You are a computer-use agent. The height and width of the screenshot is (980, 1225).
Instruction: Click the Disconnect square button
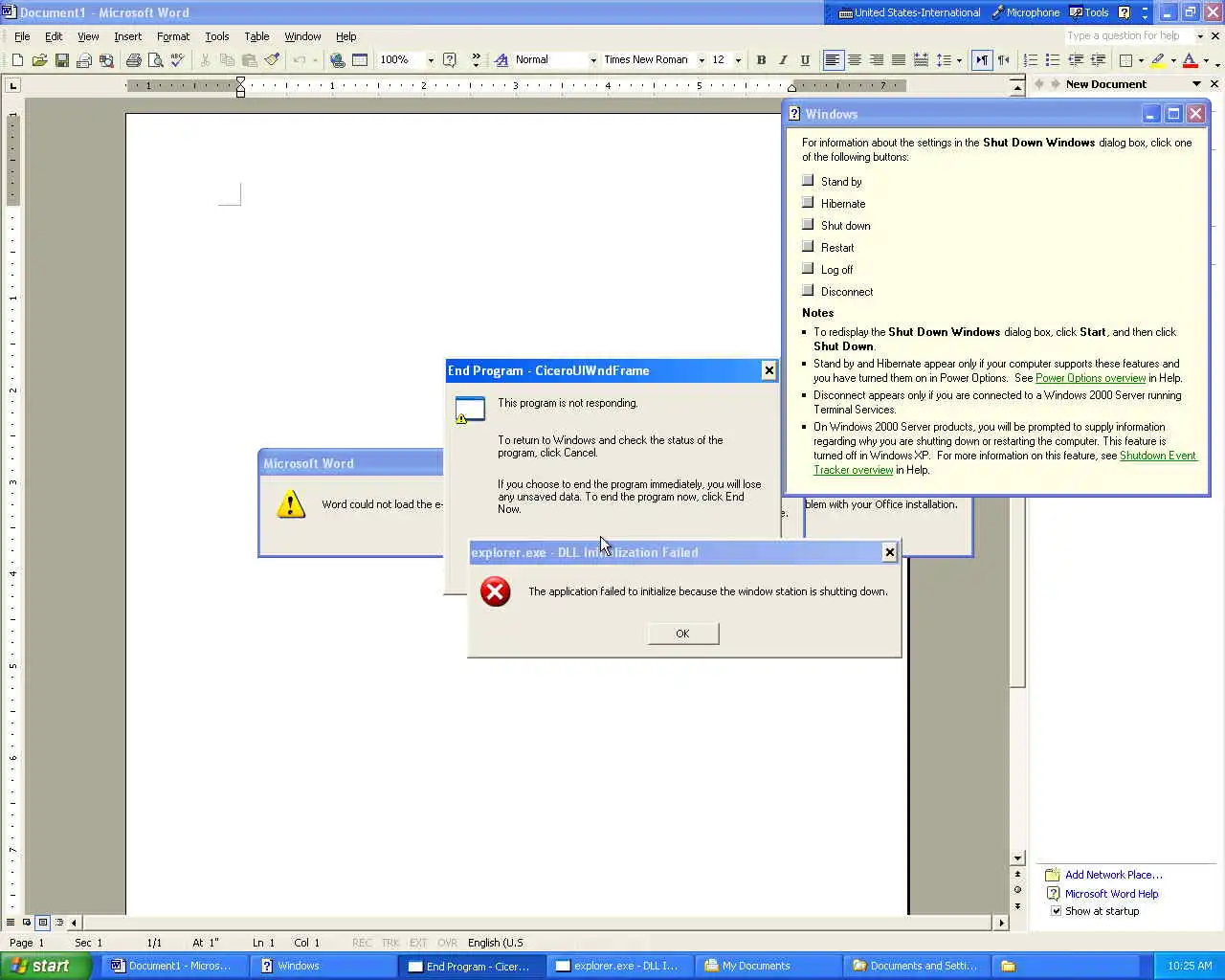tap(808, 291)
